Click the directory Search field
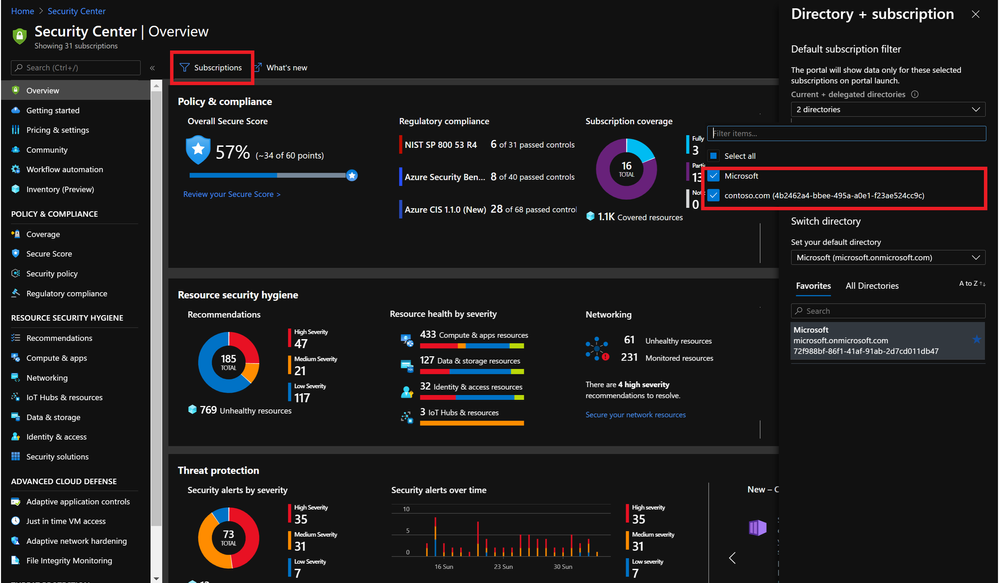Screen dimensions: 999x583 [888, 311]
